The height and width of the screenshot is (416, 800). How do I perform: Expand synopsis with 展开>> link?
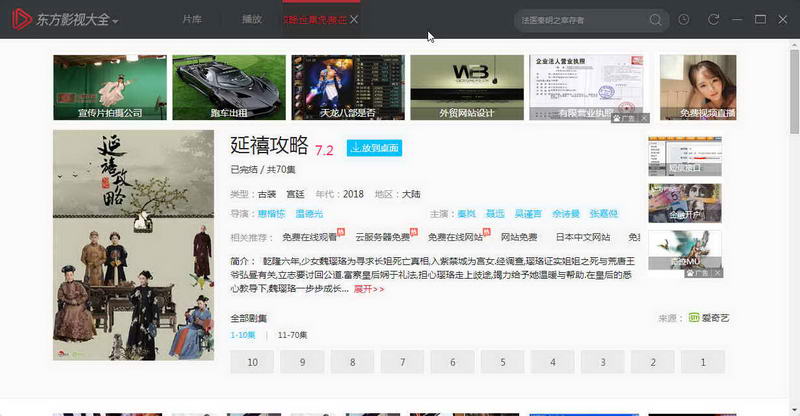pos(369,289)
